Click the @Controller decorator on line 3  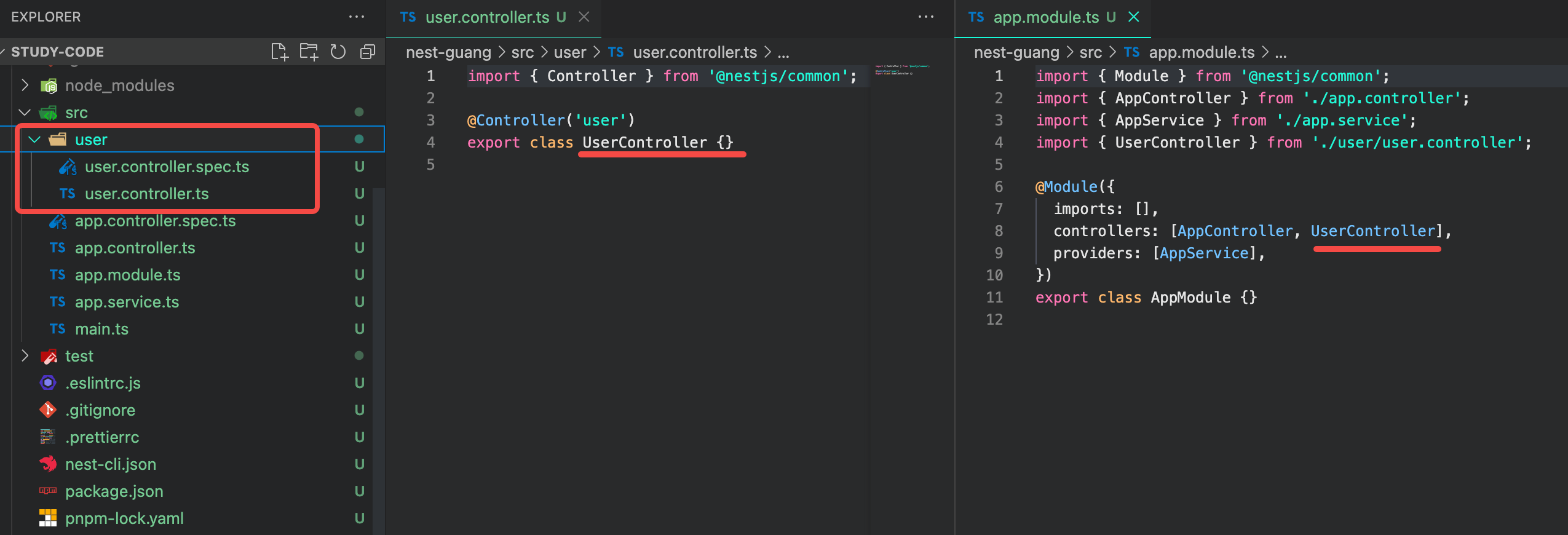click(516, 121)
